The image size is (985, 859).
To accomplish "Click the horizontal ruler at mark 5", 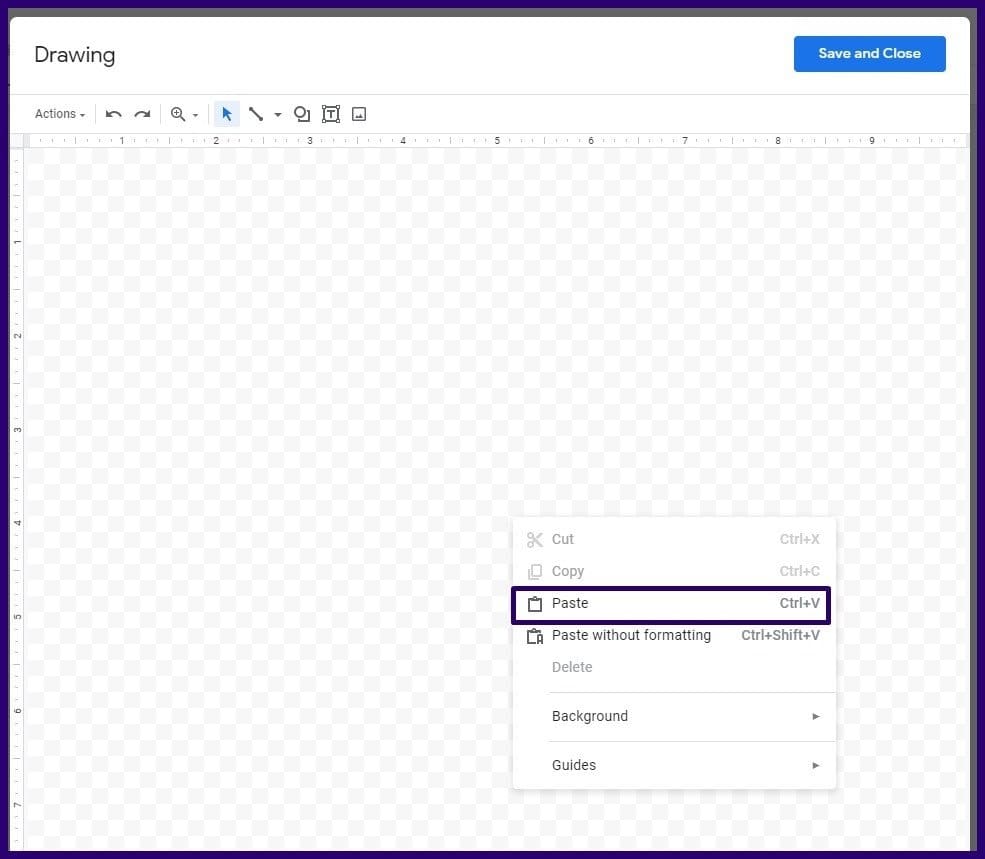I will tap(497, 141).
